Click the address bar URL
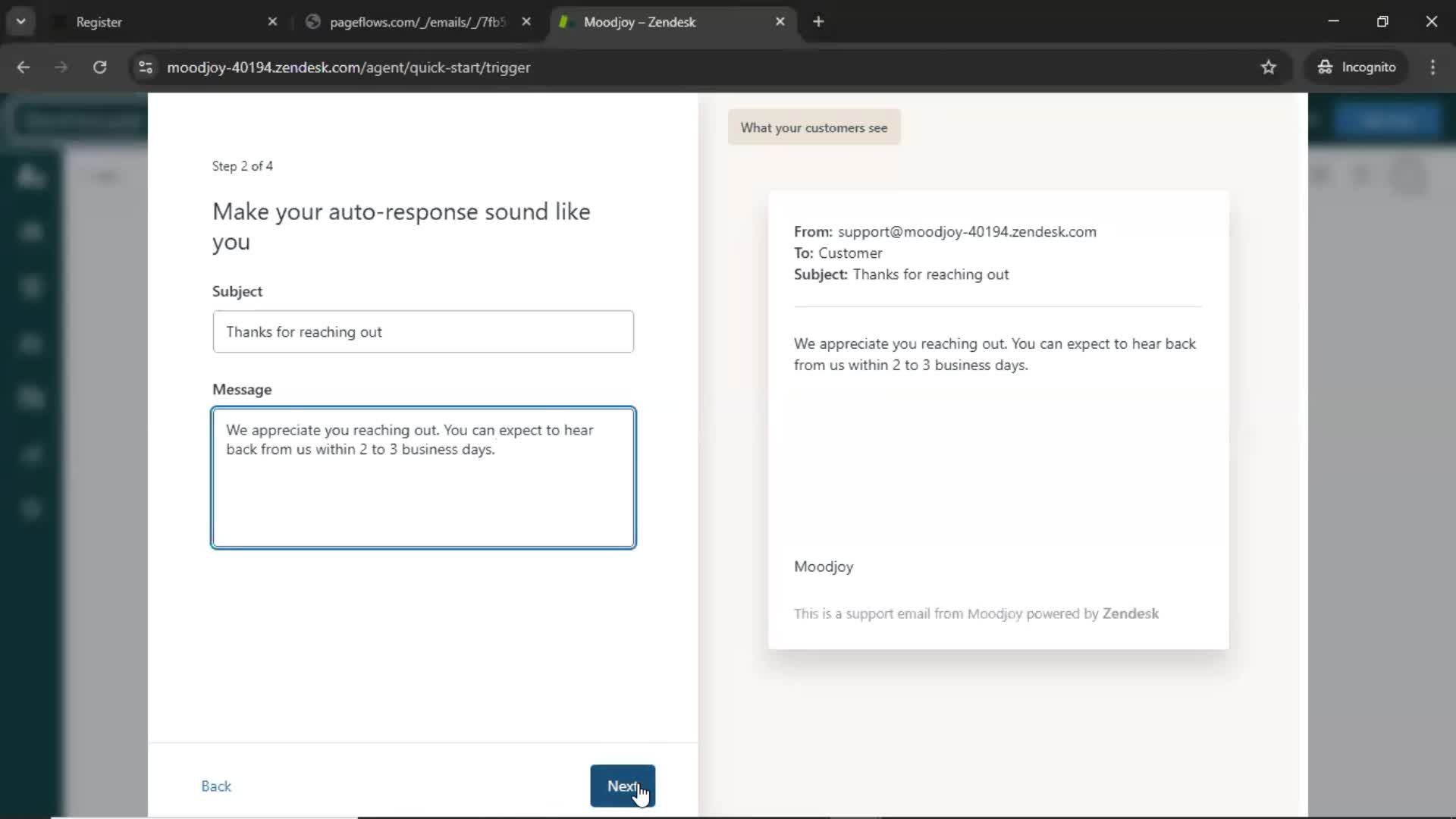This screenshot has height=819, width=1456. (x=348, y=67)
